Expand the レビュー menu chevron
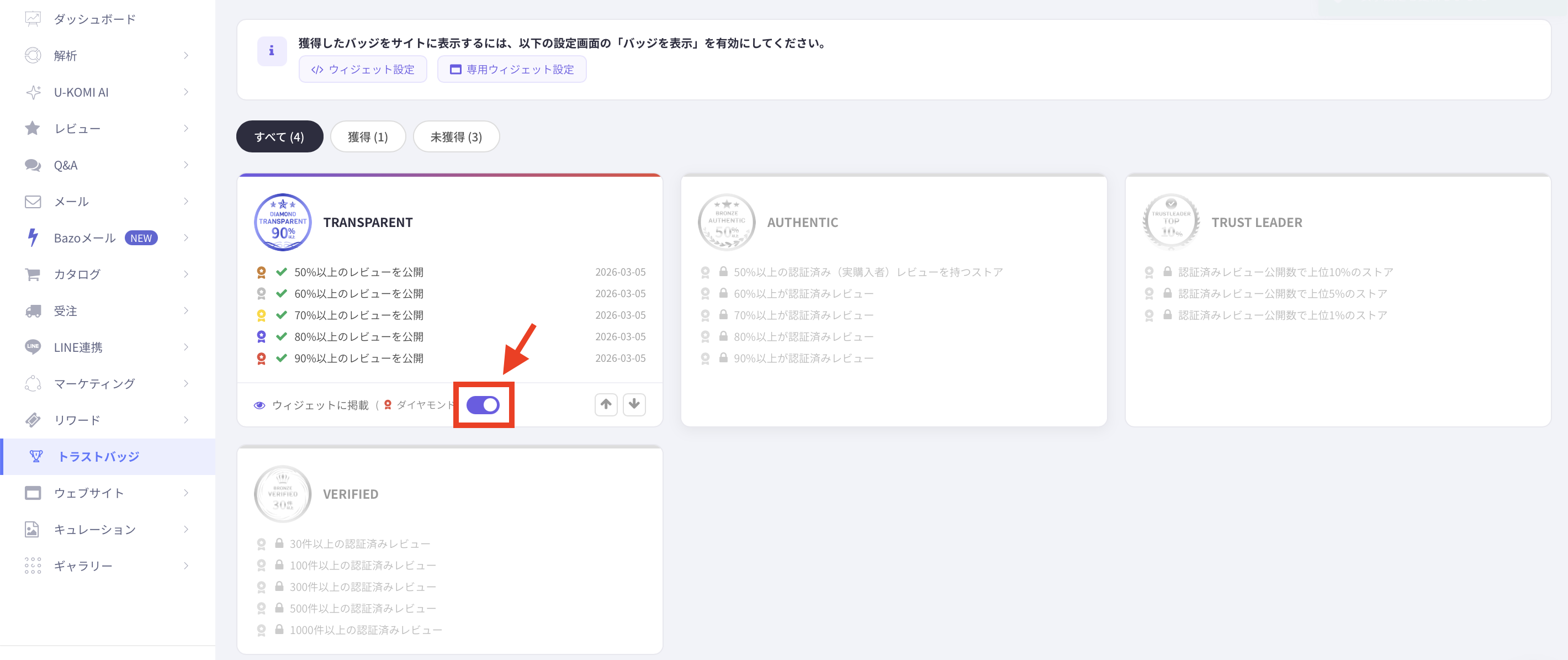 (186, 129)
